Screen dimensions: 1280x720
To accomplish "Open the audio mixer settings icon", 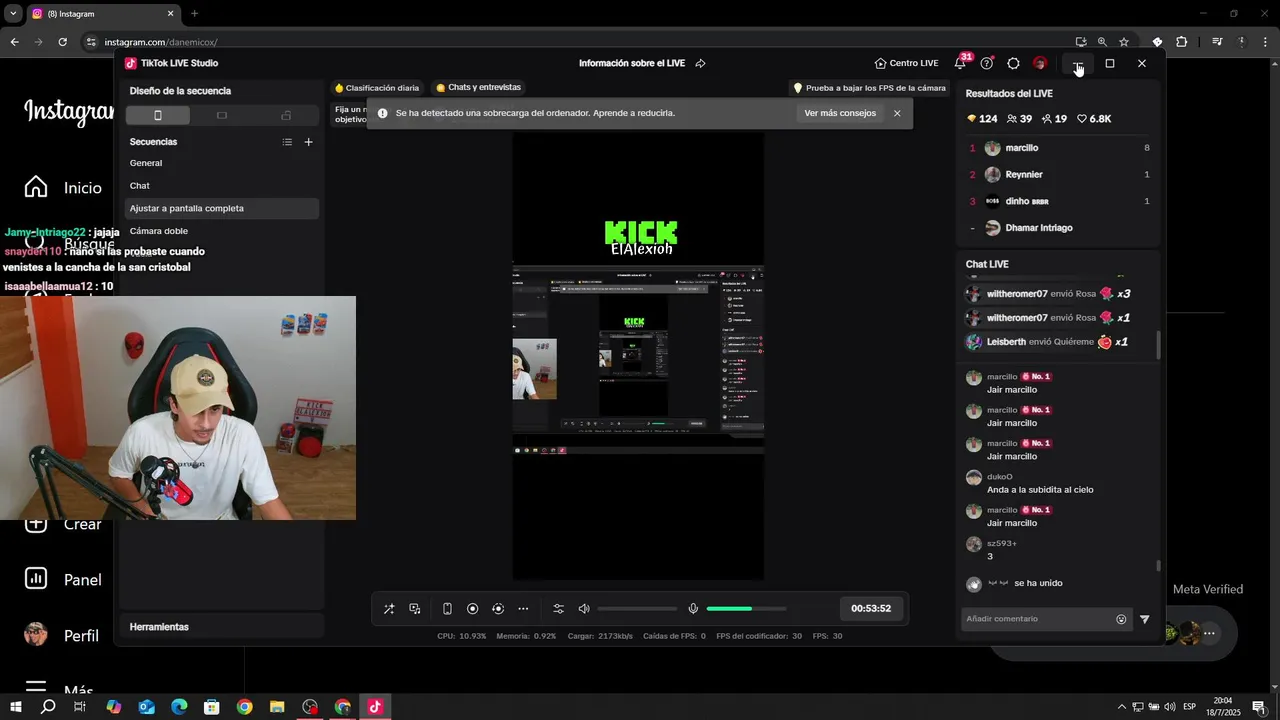I will (x=559, y=609).
